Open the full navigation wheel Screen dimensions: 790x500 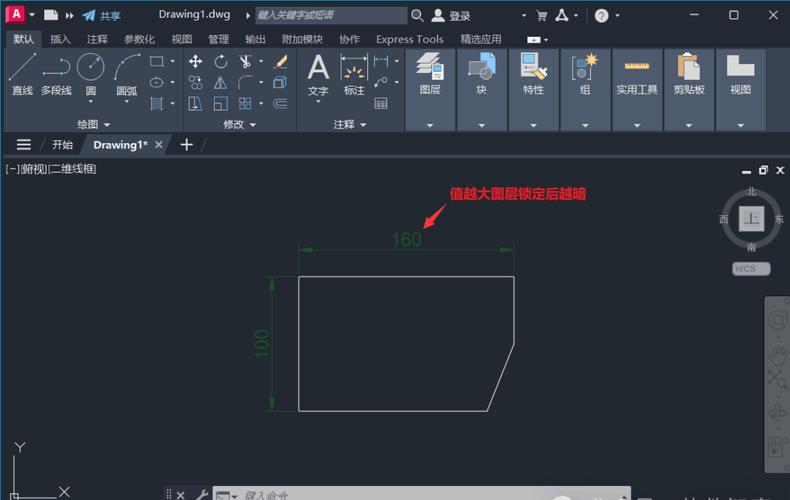click(778, 320)
